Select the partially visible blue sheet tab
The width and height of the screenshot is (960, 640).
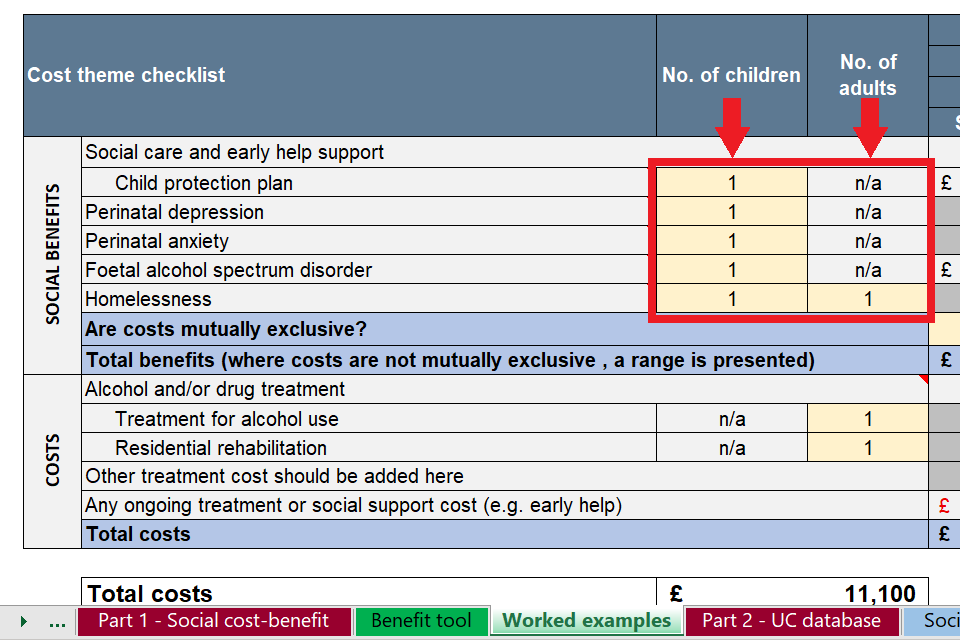934,621
